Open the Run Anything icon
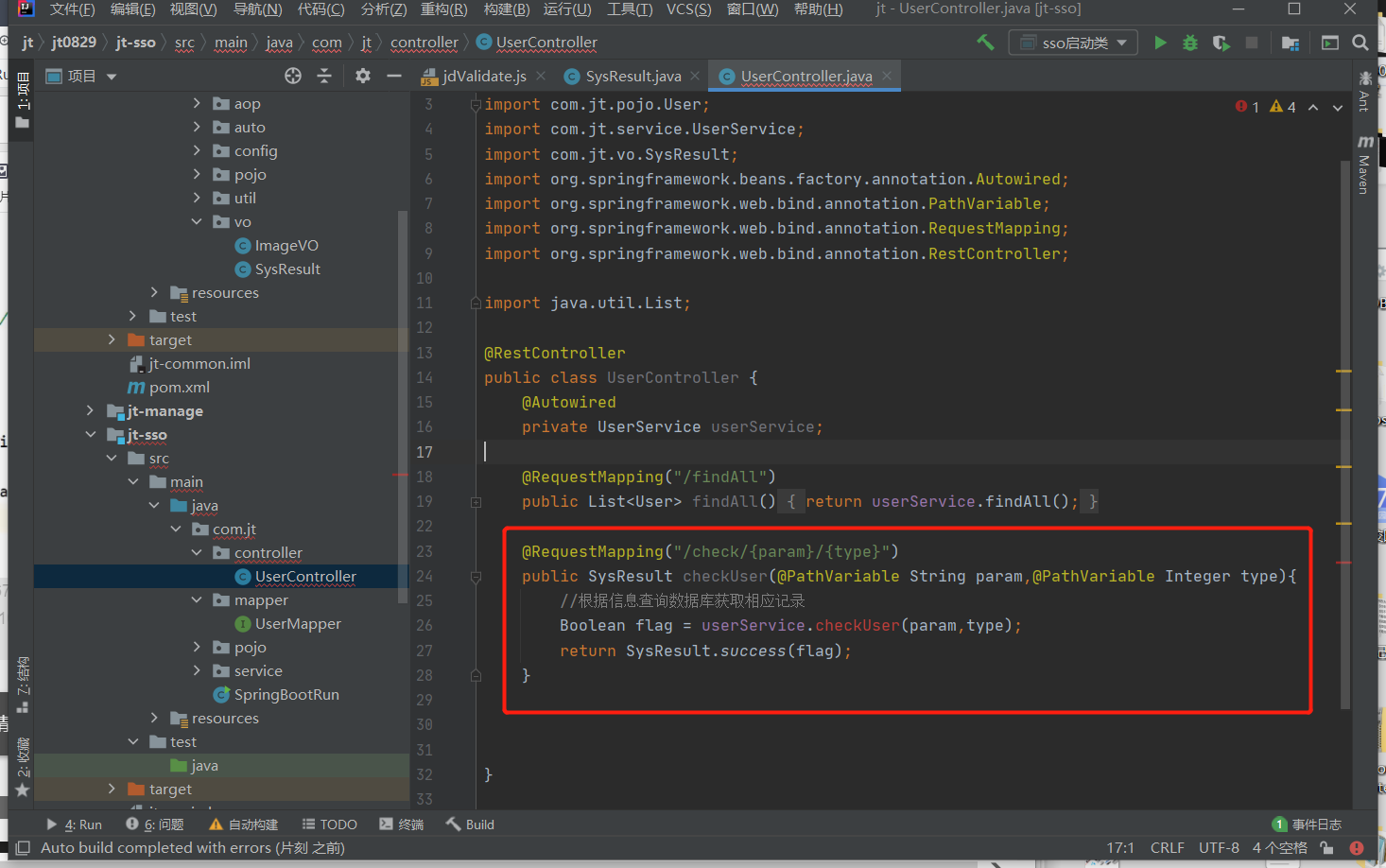Viewport: 1386px width, 868px height. (x=1330, y=43)
